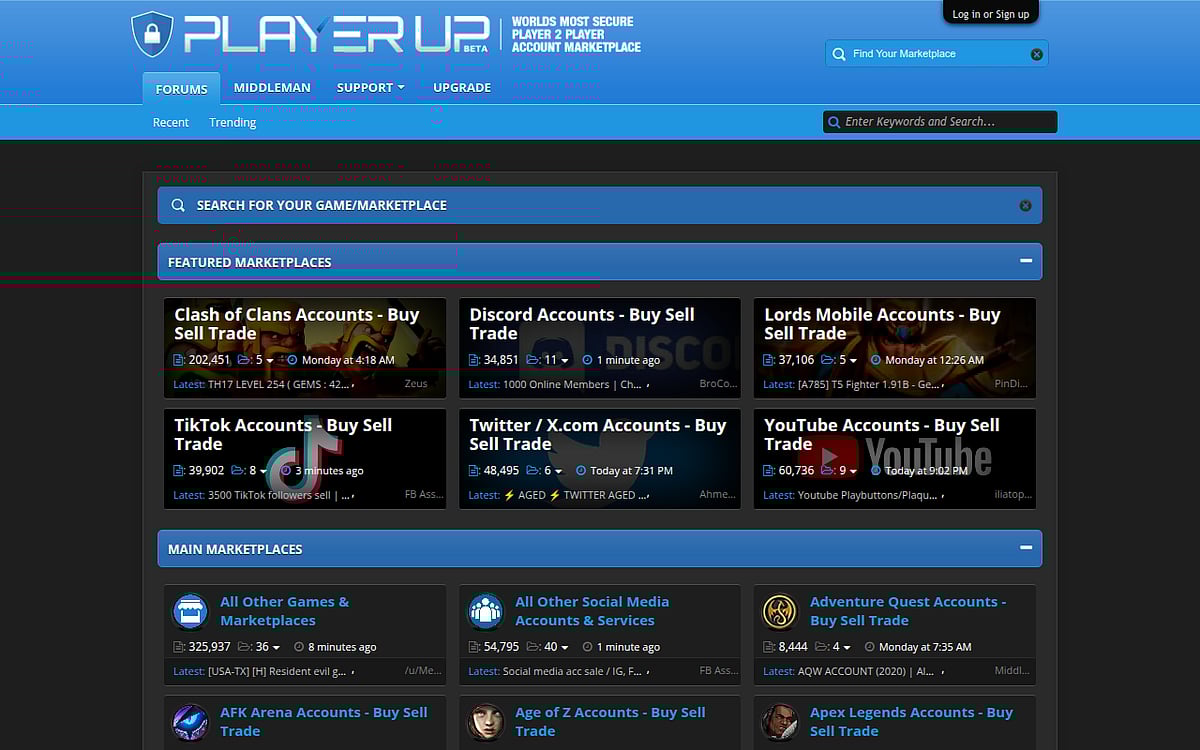The height and width of the screenshot is (750, 1200).
Task: Click the group icon for All Other Social Media
Action: [x=486, y=611]
